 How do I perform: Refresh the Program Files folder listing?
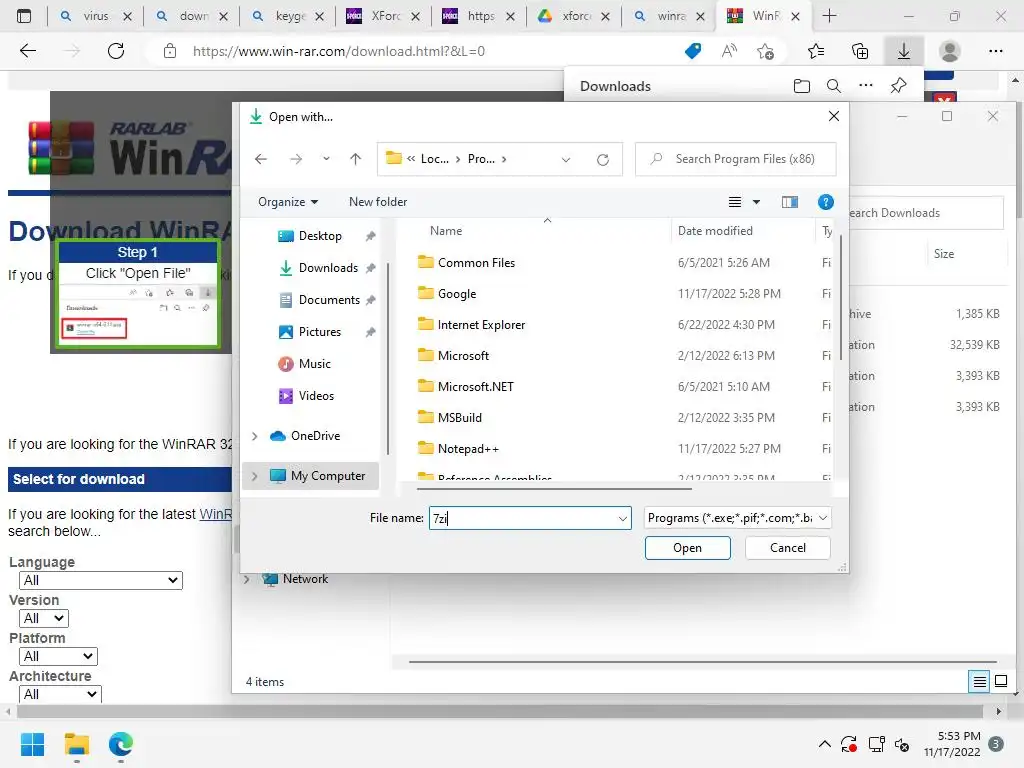pyautogui.click(x=603, y=159)
